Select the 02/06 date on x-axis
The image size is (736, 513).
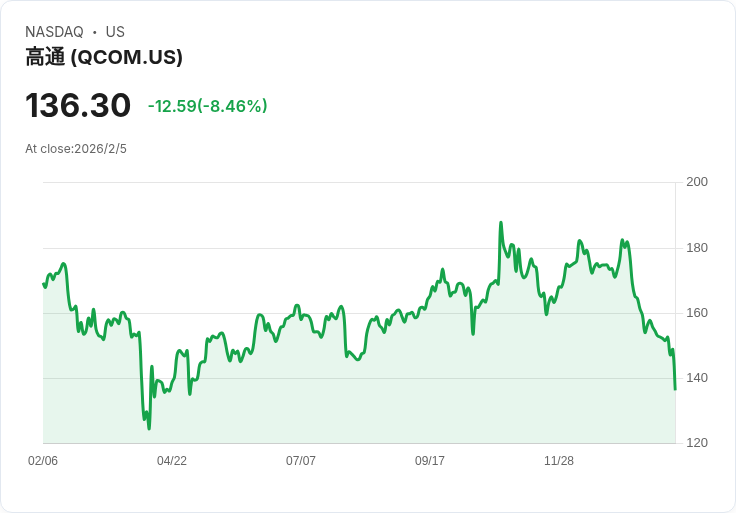tap(43, 461)
